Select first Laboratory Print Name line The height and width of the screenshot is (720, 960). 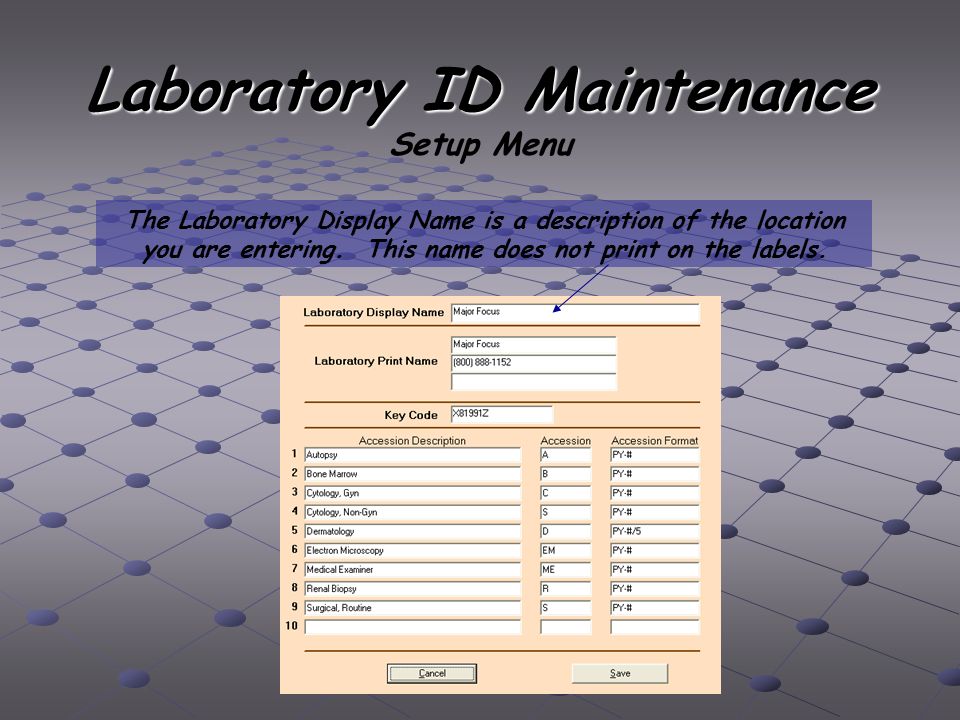[533, 345]
